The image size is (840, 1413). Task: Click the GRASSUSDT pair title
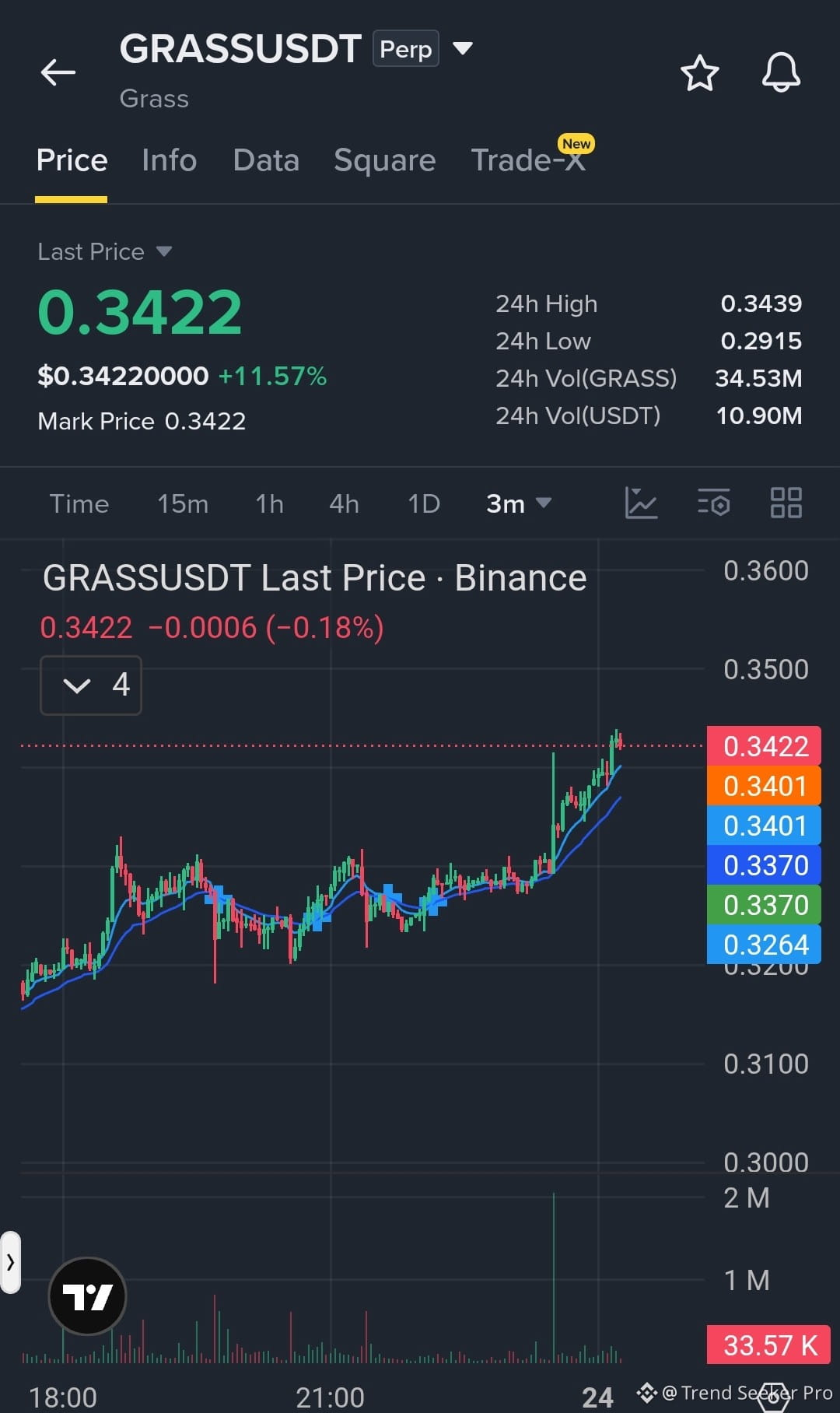tap(240, 49)
